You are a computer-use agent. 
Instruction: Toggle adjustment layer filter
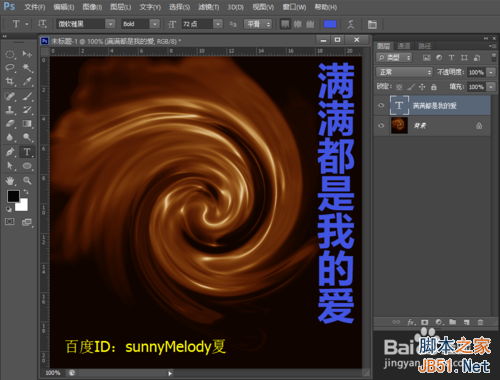(439, 58)
